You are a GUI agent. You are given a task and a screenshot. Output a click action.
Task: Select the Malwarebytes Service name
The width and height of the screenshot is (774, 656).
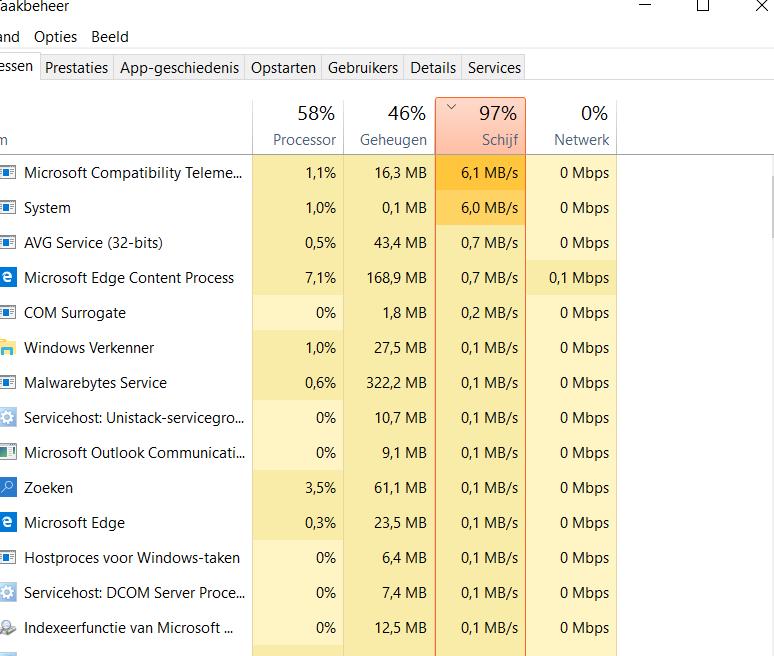95,383
